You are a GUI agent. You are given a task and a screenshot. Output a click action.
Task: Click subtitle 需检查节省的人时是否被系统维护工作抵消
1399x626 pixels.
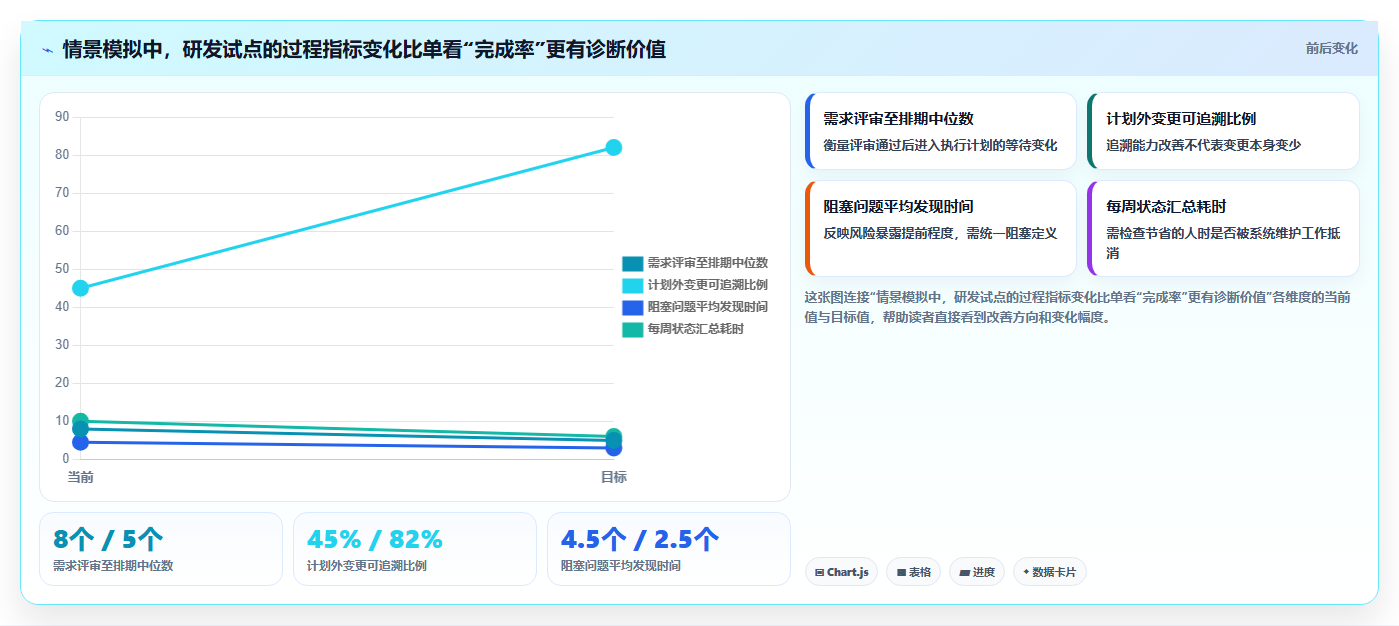click(x=1223, y=243)
